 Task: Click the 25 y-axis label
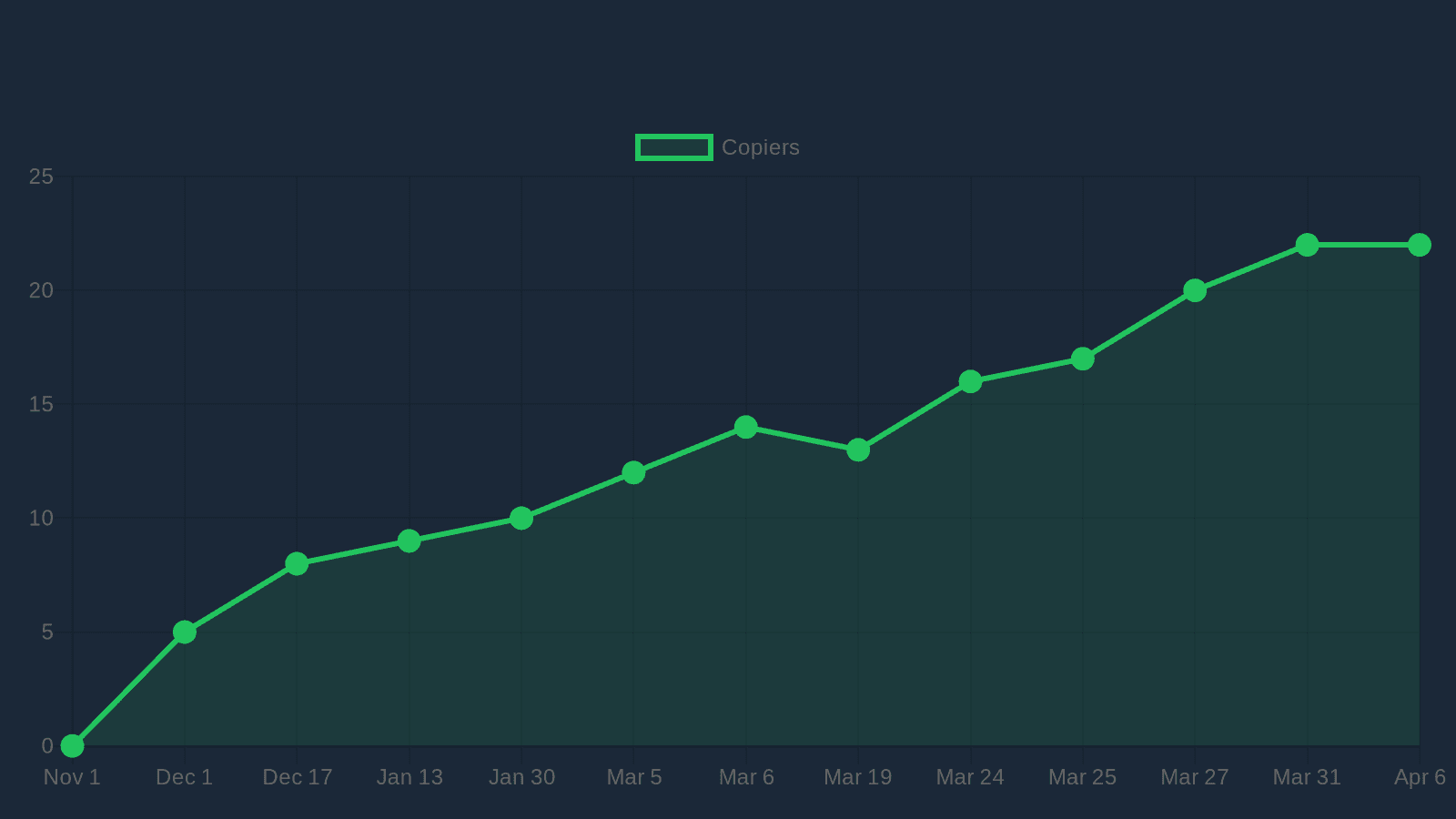tap(38, 176)
